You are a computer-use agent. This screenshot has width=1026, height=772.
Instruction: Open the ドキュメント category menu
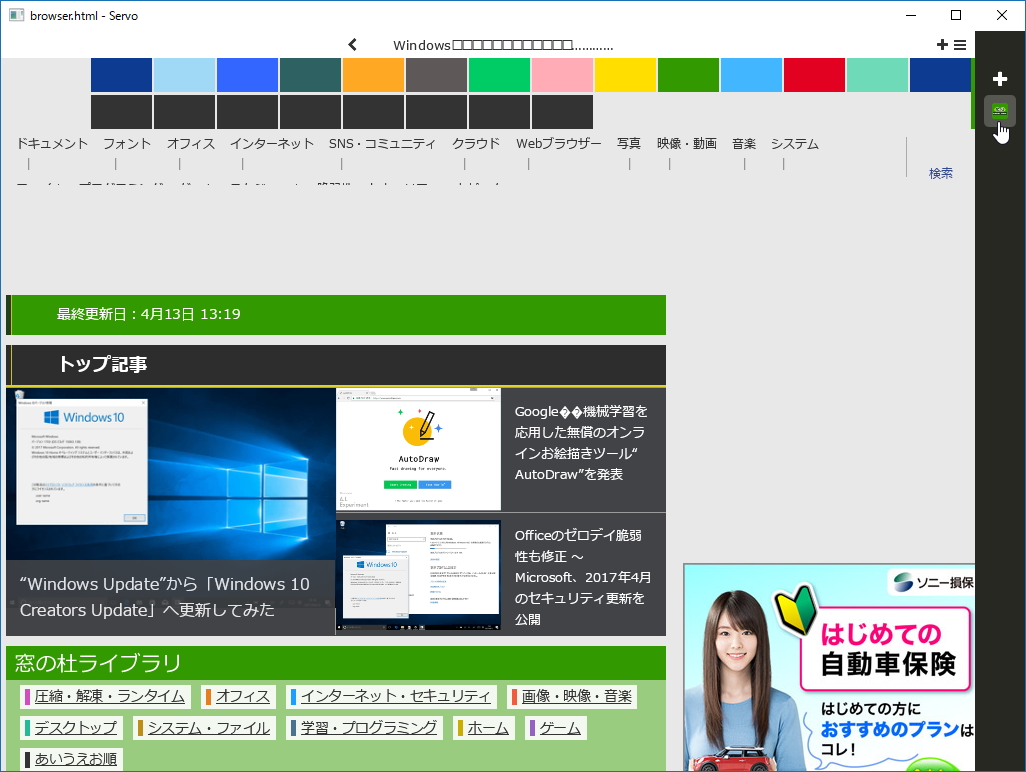52,143
